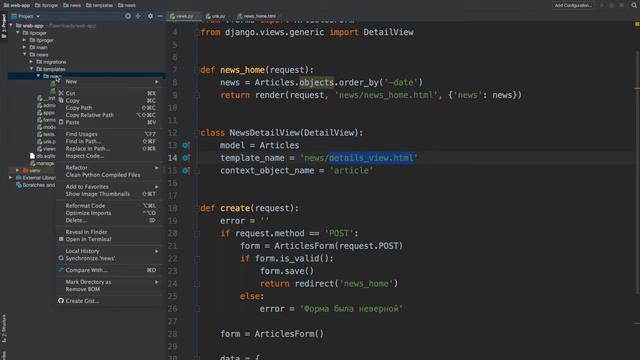Collapse the top itproger folder arrow
The image size is (640, 360).
point(18,33)
